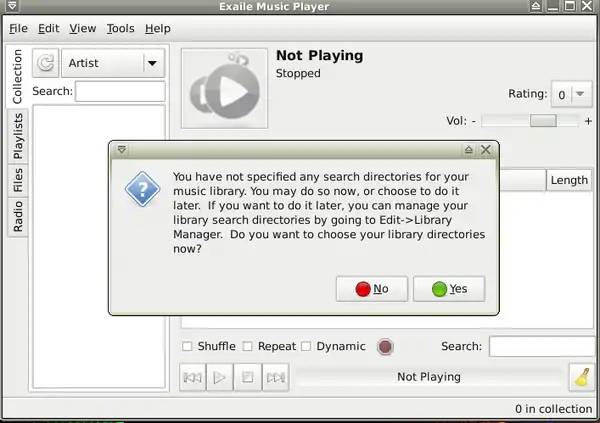Click the red record icon beside Dynamic
The width and height of the screenshot is (600, 423).
(385, 347)
